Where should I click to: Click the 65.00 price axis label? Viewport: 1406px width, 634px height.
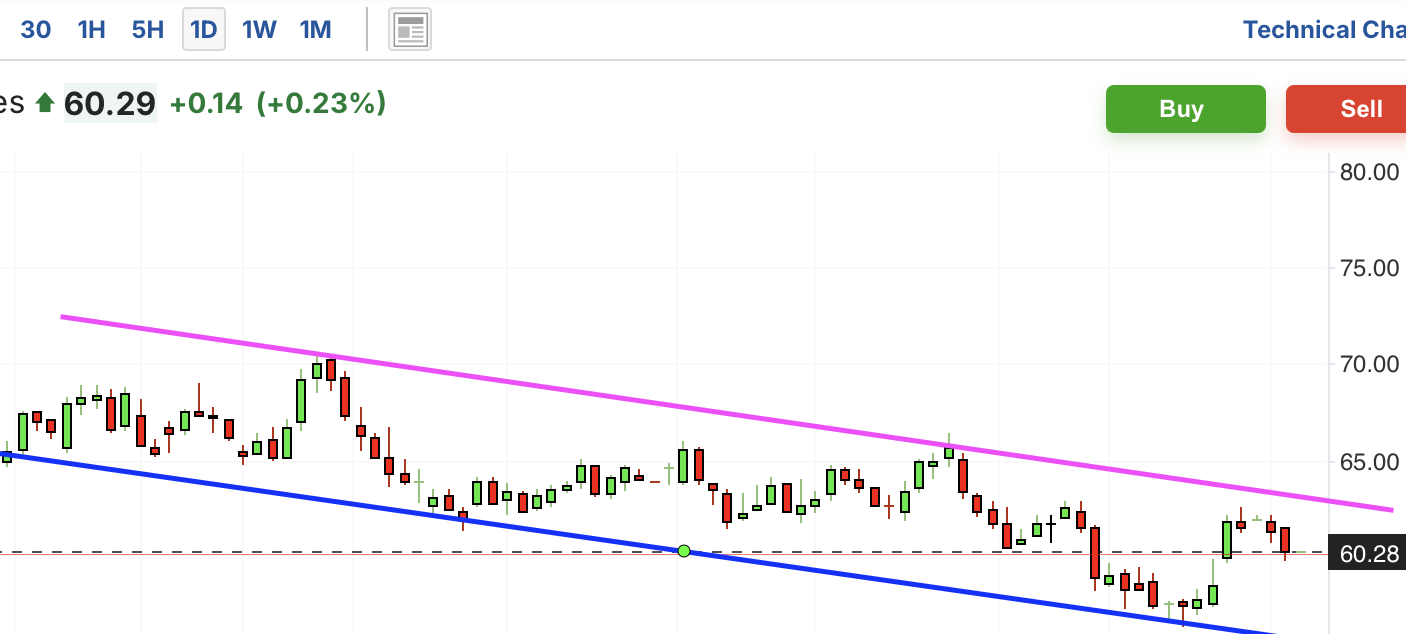tap(1369, 462)
